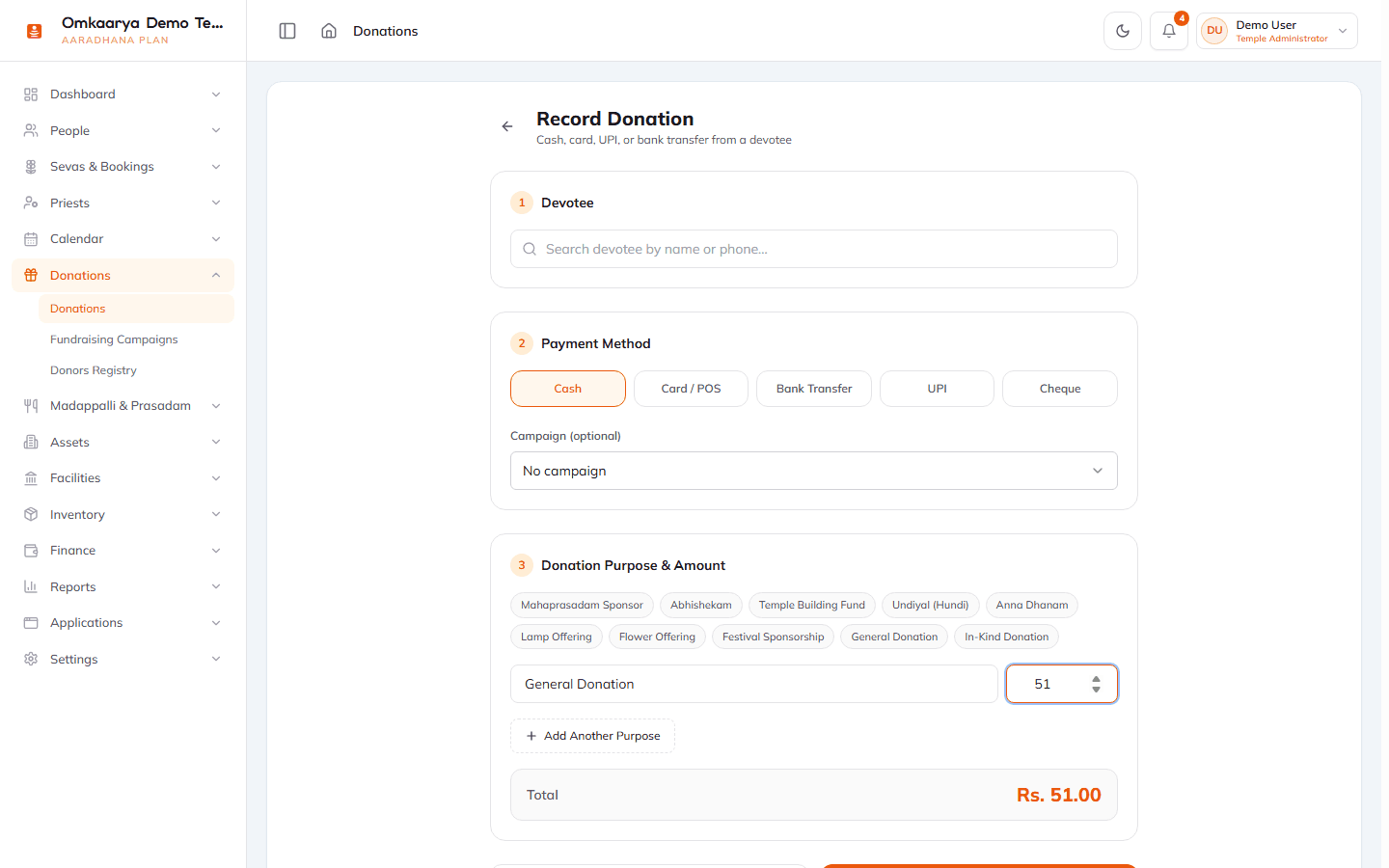
Task: Open the Campaign dropdown
Action: (814, 471)
